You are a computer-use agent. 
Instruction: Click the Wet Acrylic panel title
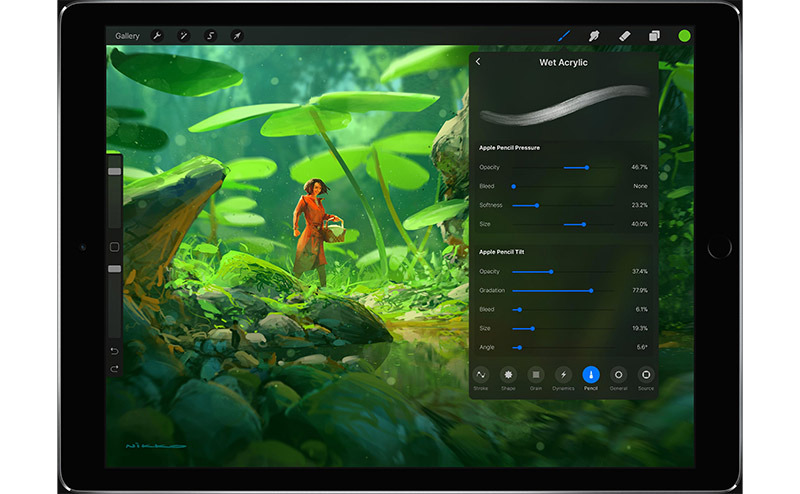[x=563, y=62]
